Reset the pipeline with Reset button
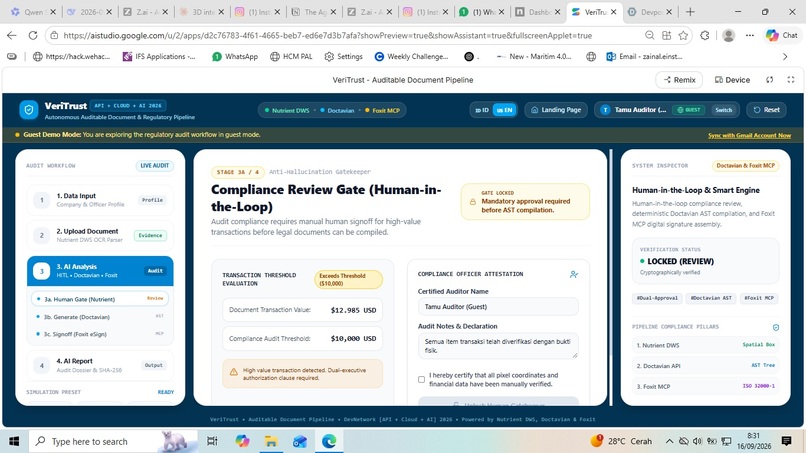806x453 pixels. tap(766, 110)
